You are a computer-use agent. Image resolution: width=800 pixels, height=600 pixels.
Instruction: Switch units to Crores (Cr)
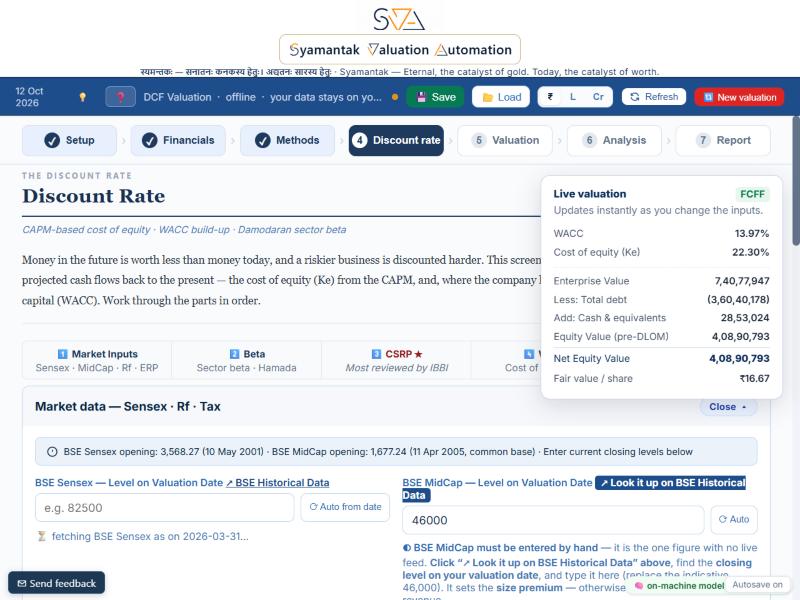coord(598,97)
